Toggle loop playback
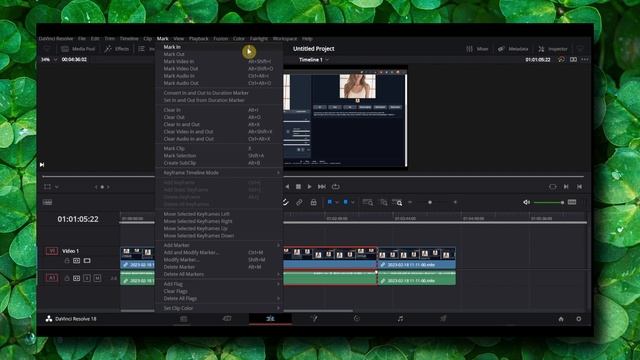The height and width of the screenshot is (360, 640). pos(336,187)
